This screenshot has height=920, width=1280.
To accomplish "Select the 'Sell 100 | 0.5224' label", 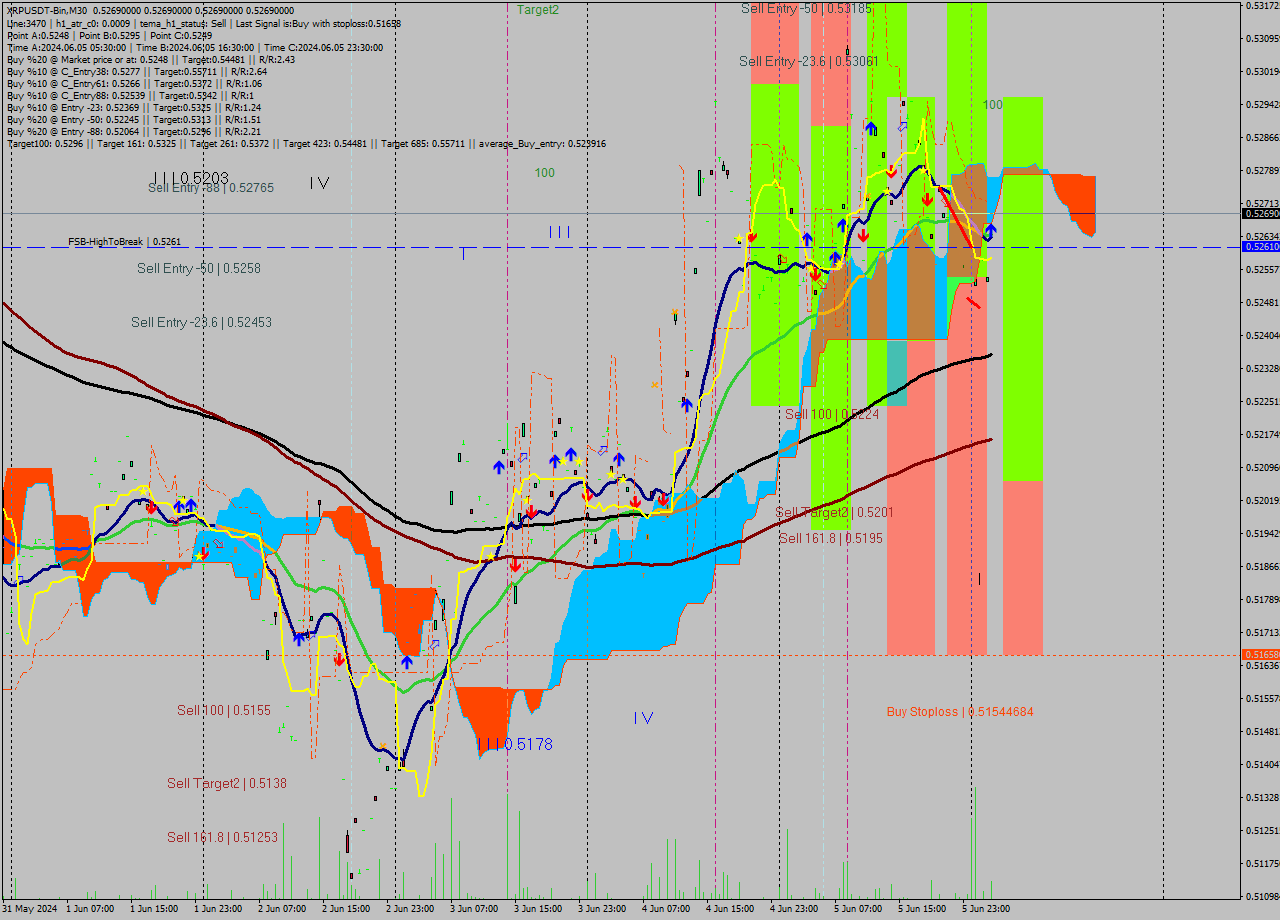I will 832,414.
